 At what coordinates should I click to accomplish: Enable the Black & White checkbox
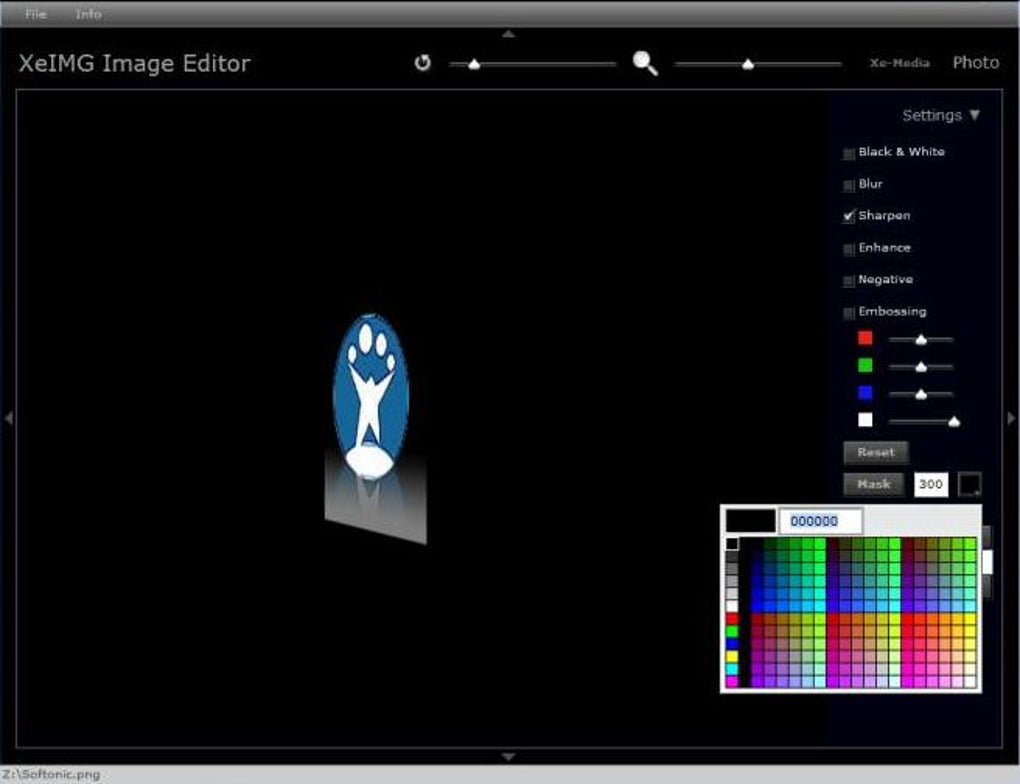click(849, 154)
